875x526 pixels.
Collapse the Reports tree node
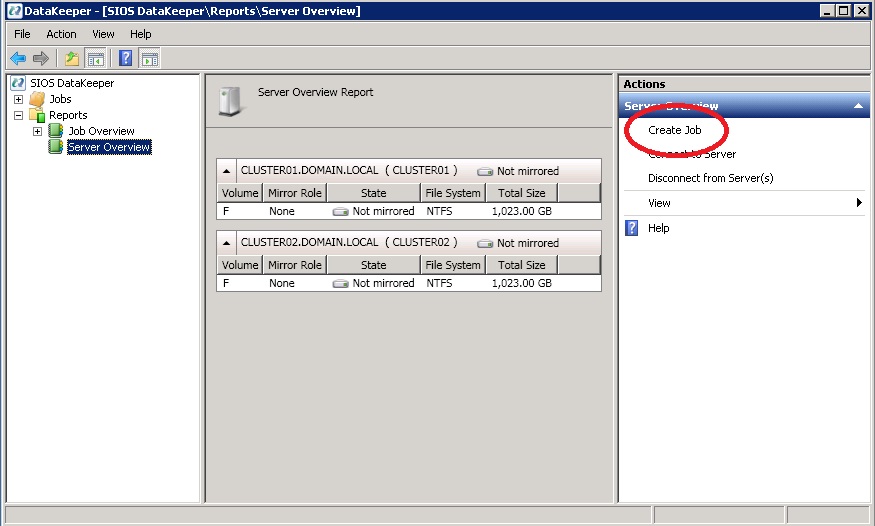(18, 115)
